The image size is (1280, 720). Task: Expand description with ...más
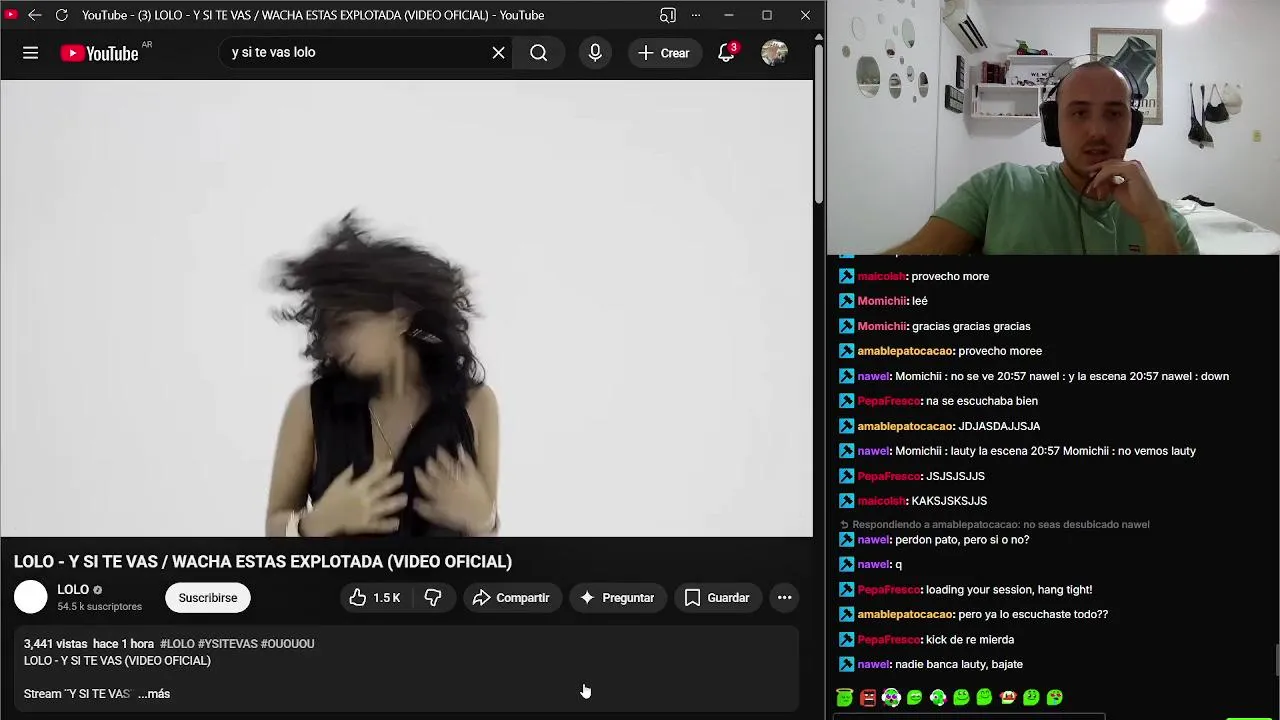pos(154,694)
